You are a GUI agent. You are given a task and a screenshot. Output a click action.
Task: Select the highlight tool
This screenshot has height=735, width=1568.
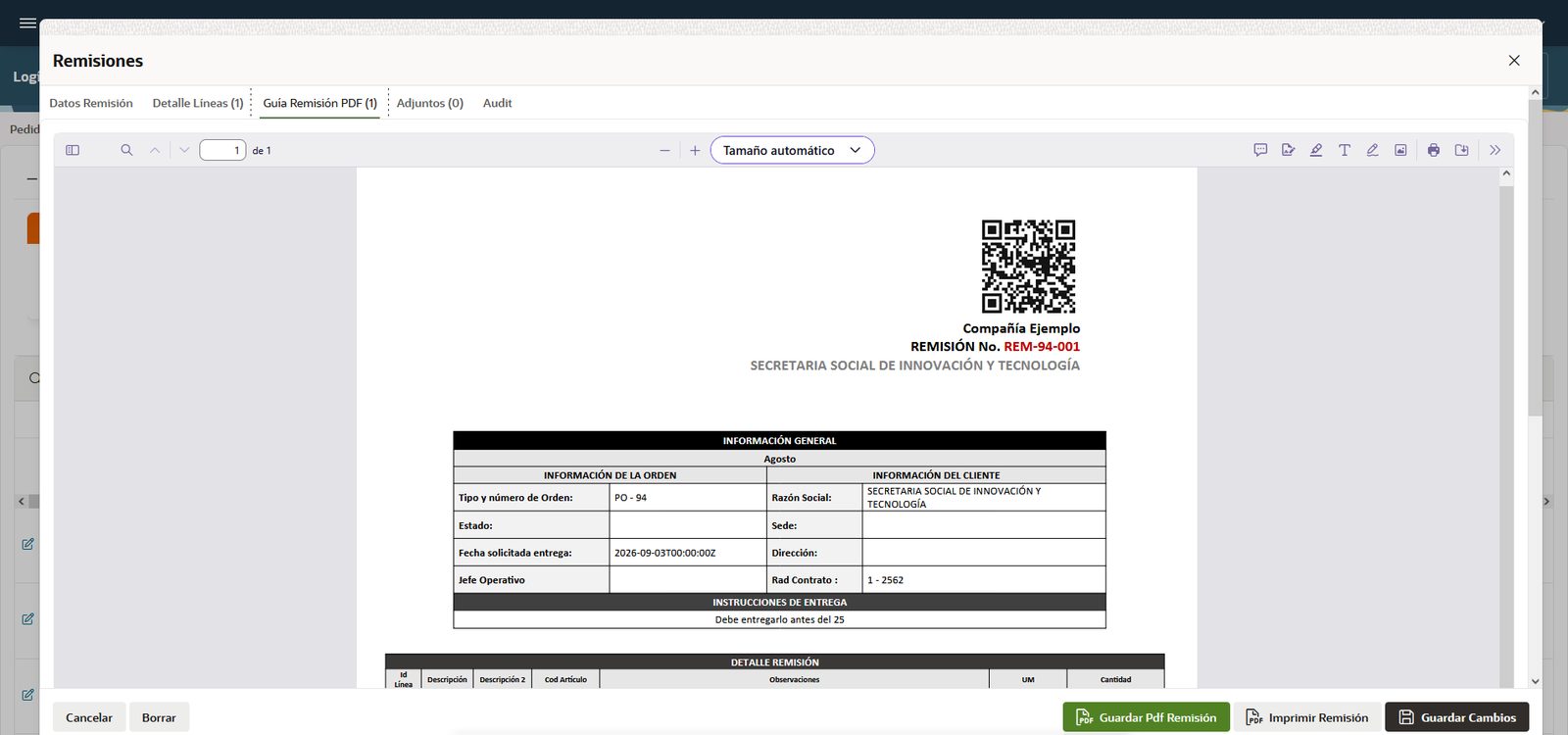point(1316,150)
